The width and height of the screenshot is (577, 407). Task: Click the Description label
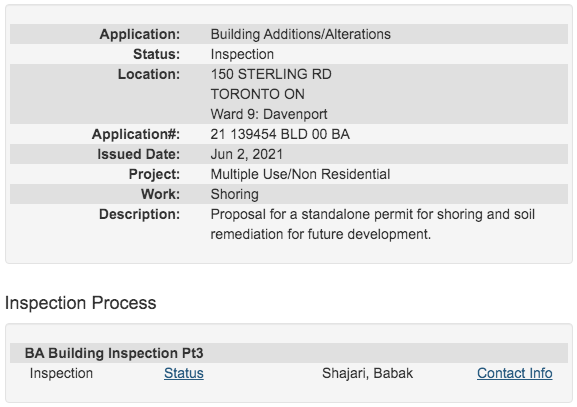[139, 214]
